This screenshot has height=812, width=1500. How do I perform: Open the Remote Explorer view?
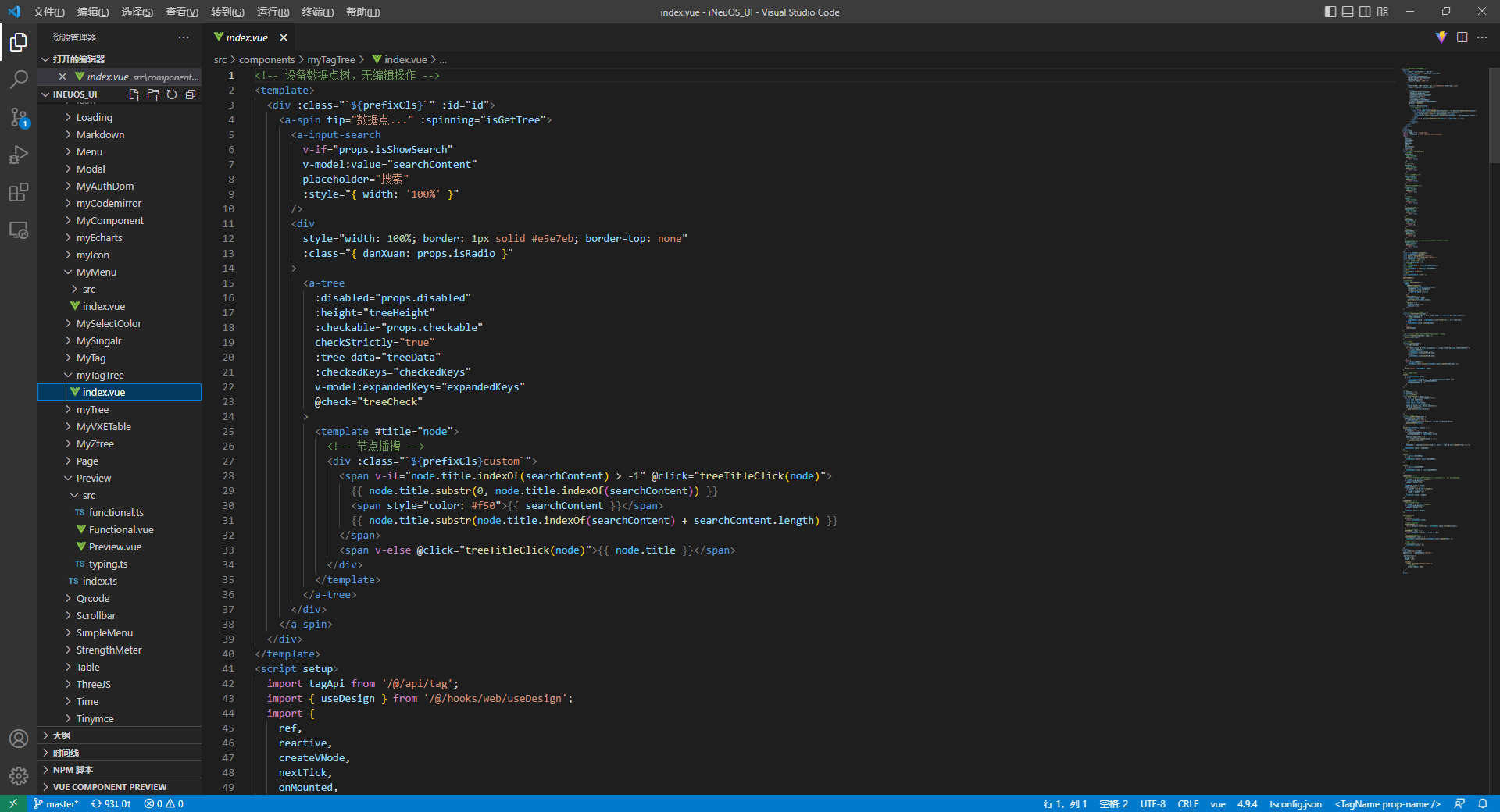click(19, 230)
